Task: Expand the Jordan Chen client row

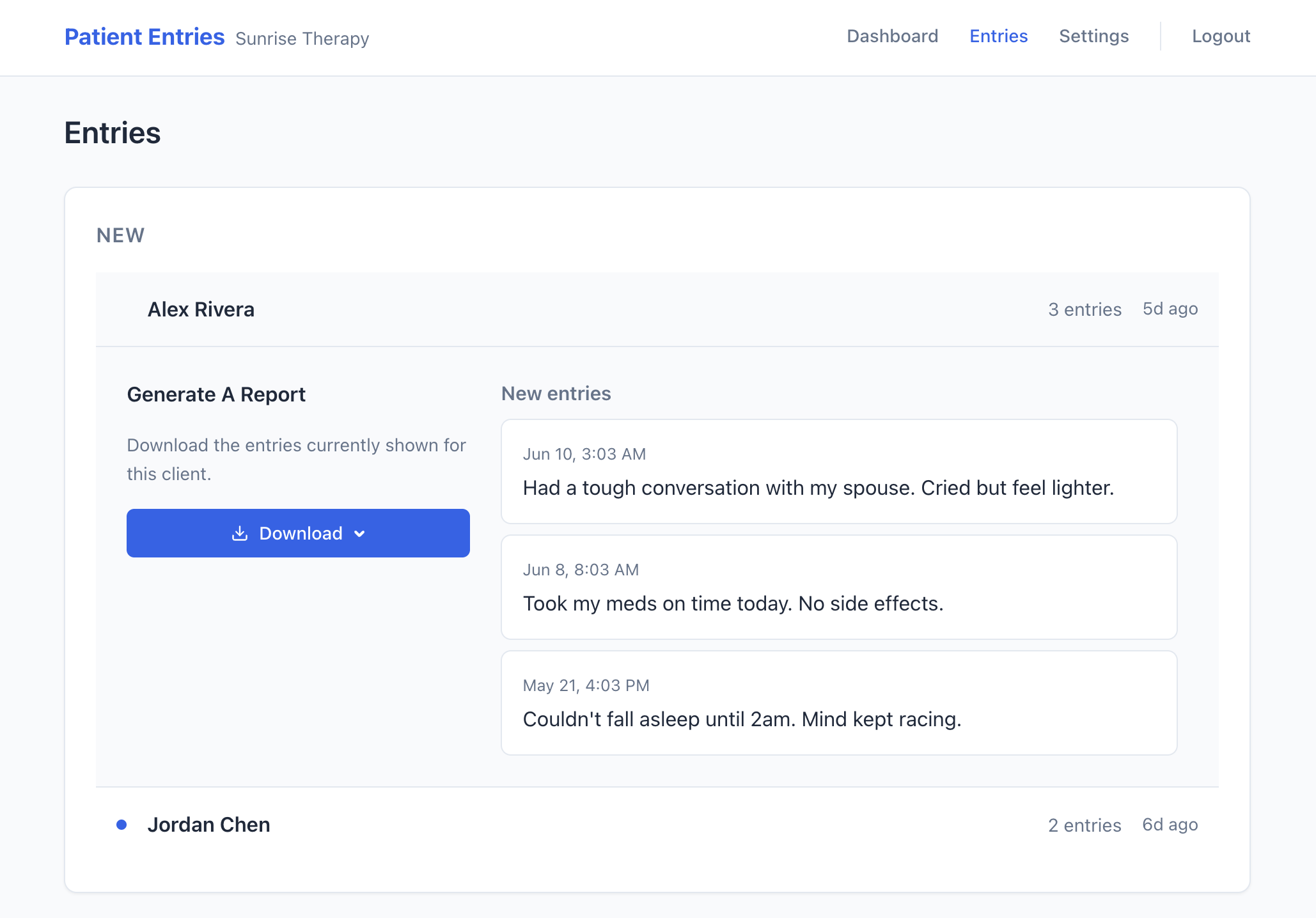Action: (x=657, y=825)
